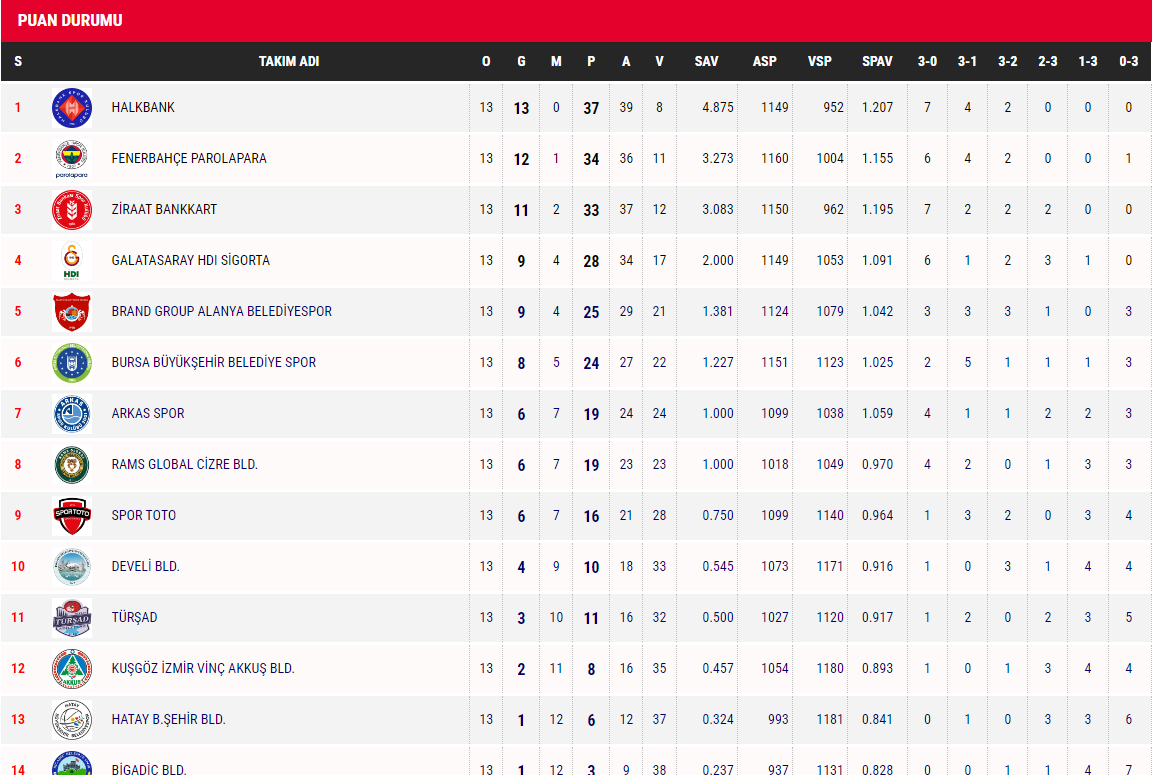Click the PUAN DURUMU heading

(x=70, y=20)
